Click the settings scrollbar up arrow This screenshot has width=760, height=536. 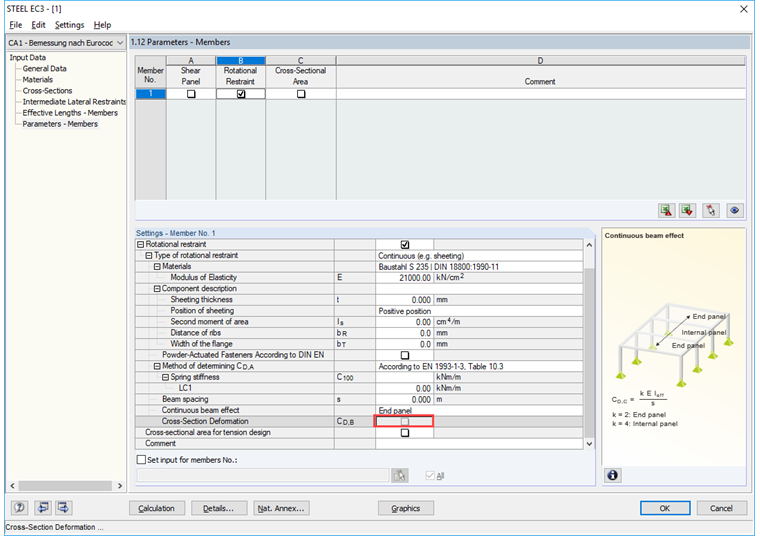[x=589, y=245]
